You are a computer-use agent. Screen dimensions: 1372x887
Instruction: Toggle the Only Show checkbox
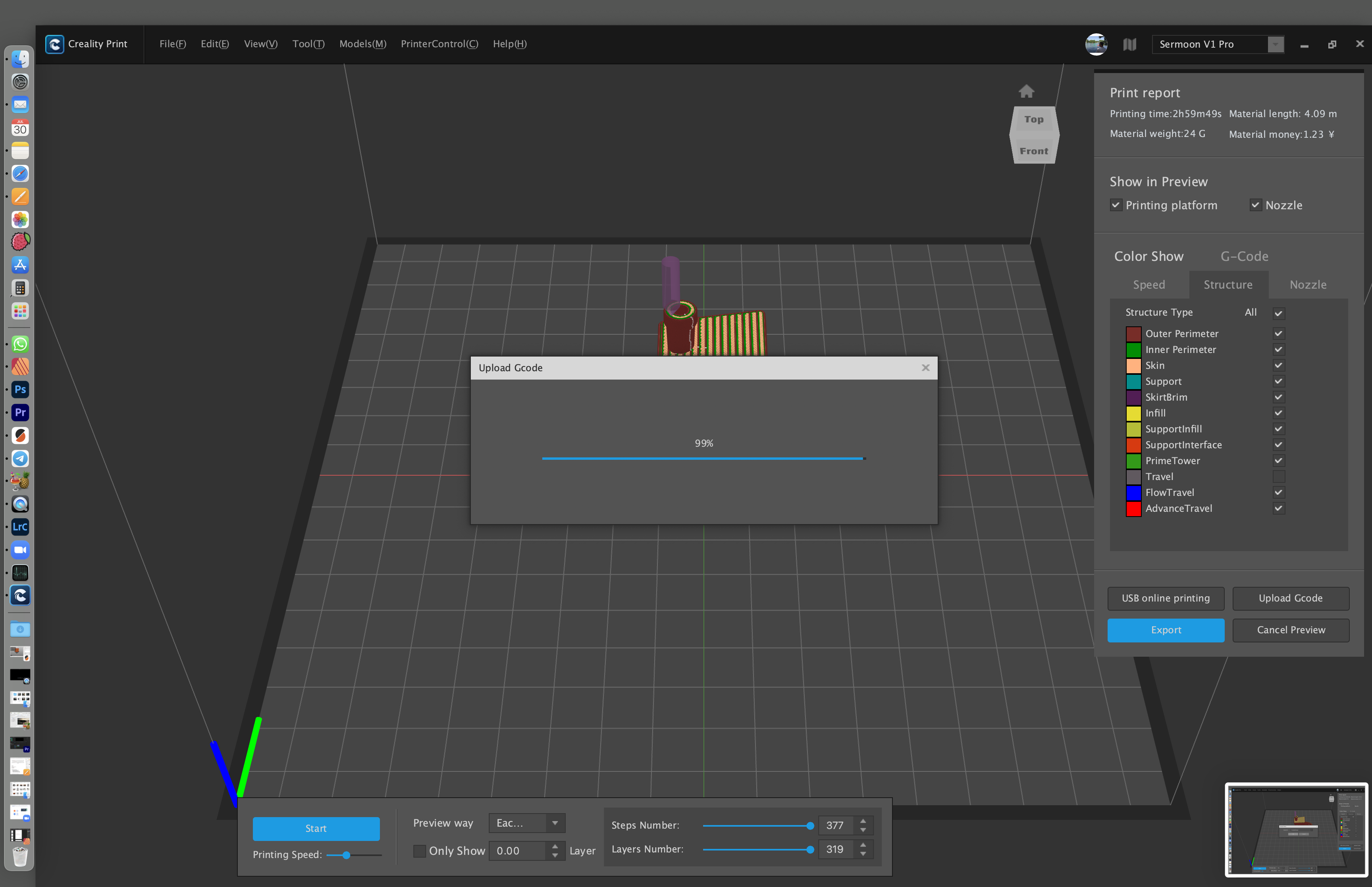[x=420, y=851]
